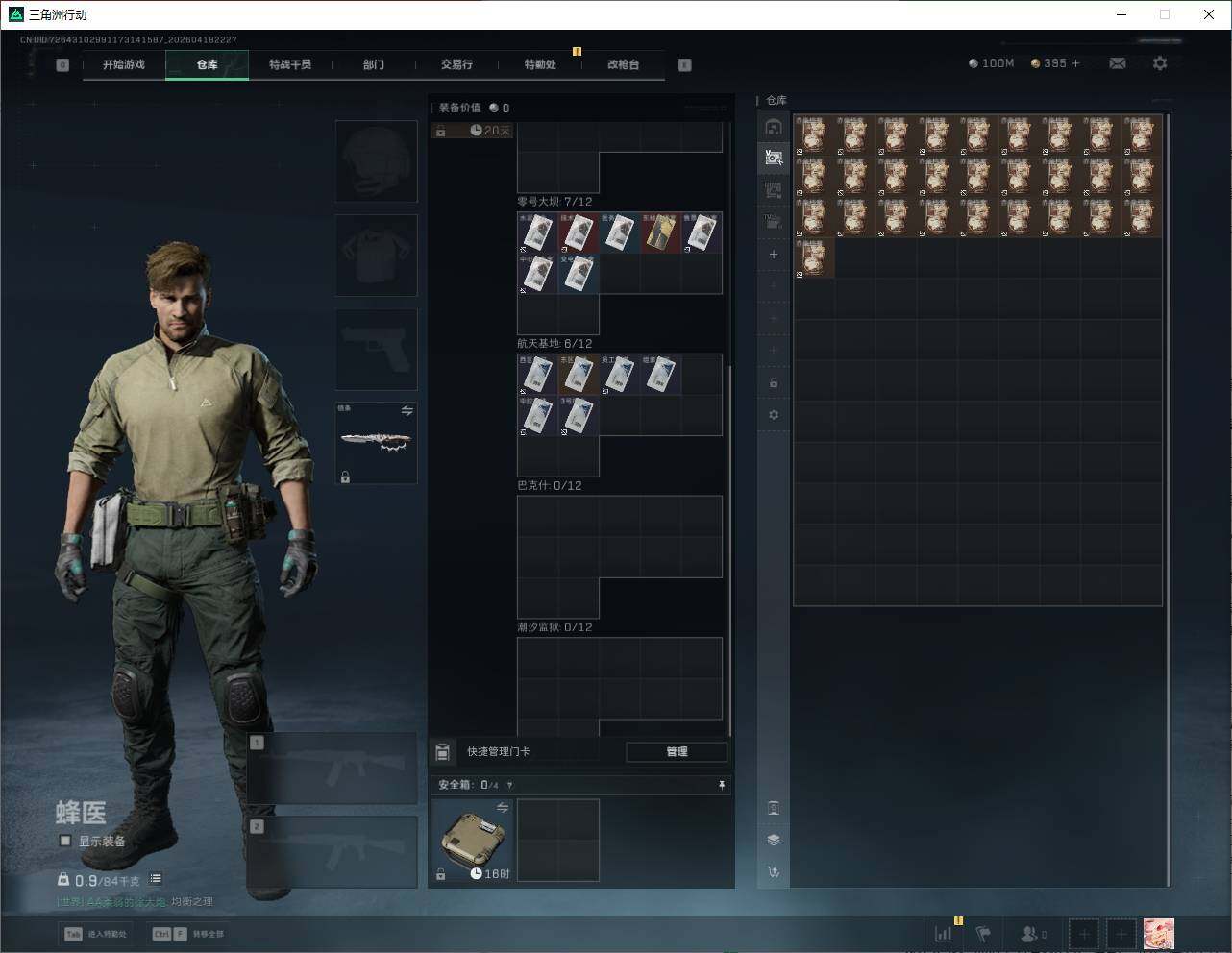This screenshot has width=1232, height=953.
Task: Select empty primary weapon slot 2
Action: point(333,852)
